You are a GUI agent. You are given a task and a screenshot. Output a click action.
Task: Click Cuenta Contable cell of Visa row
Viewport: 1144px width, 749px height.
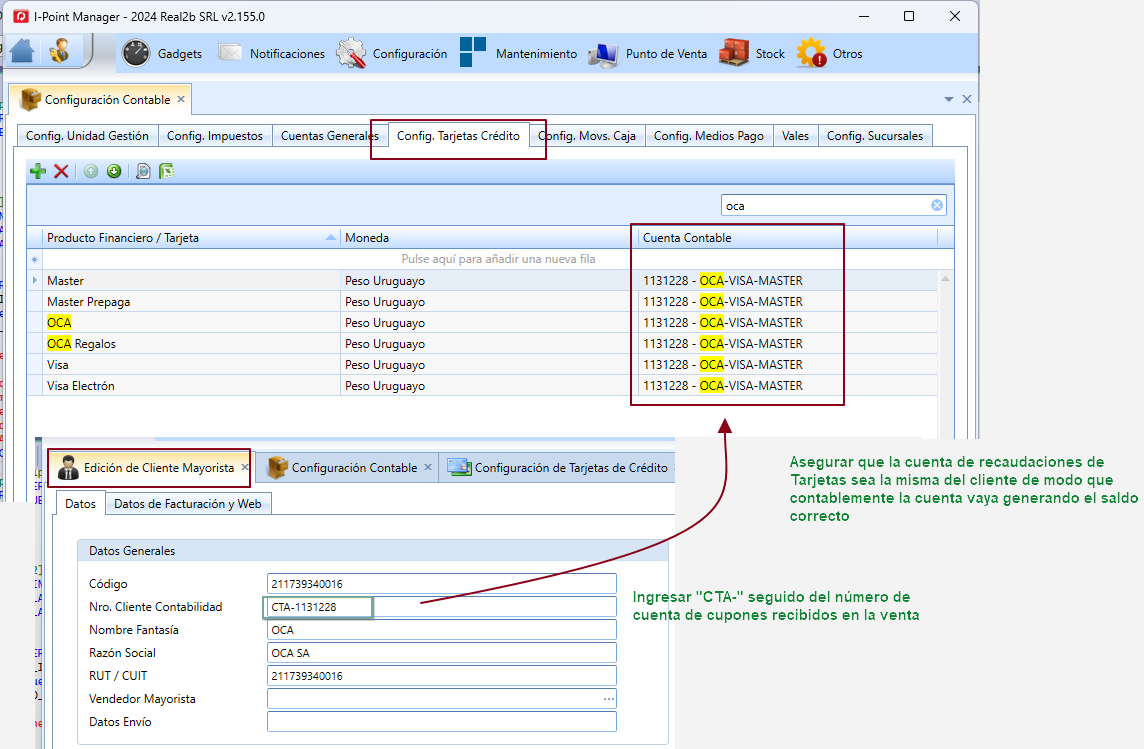pos(787,365)
